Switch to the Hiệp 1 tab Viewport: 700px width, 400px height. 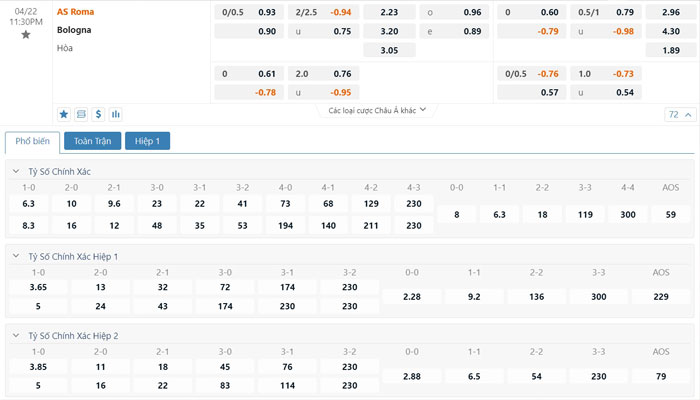pyautogui.click(x=147, y=141)
